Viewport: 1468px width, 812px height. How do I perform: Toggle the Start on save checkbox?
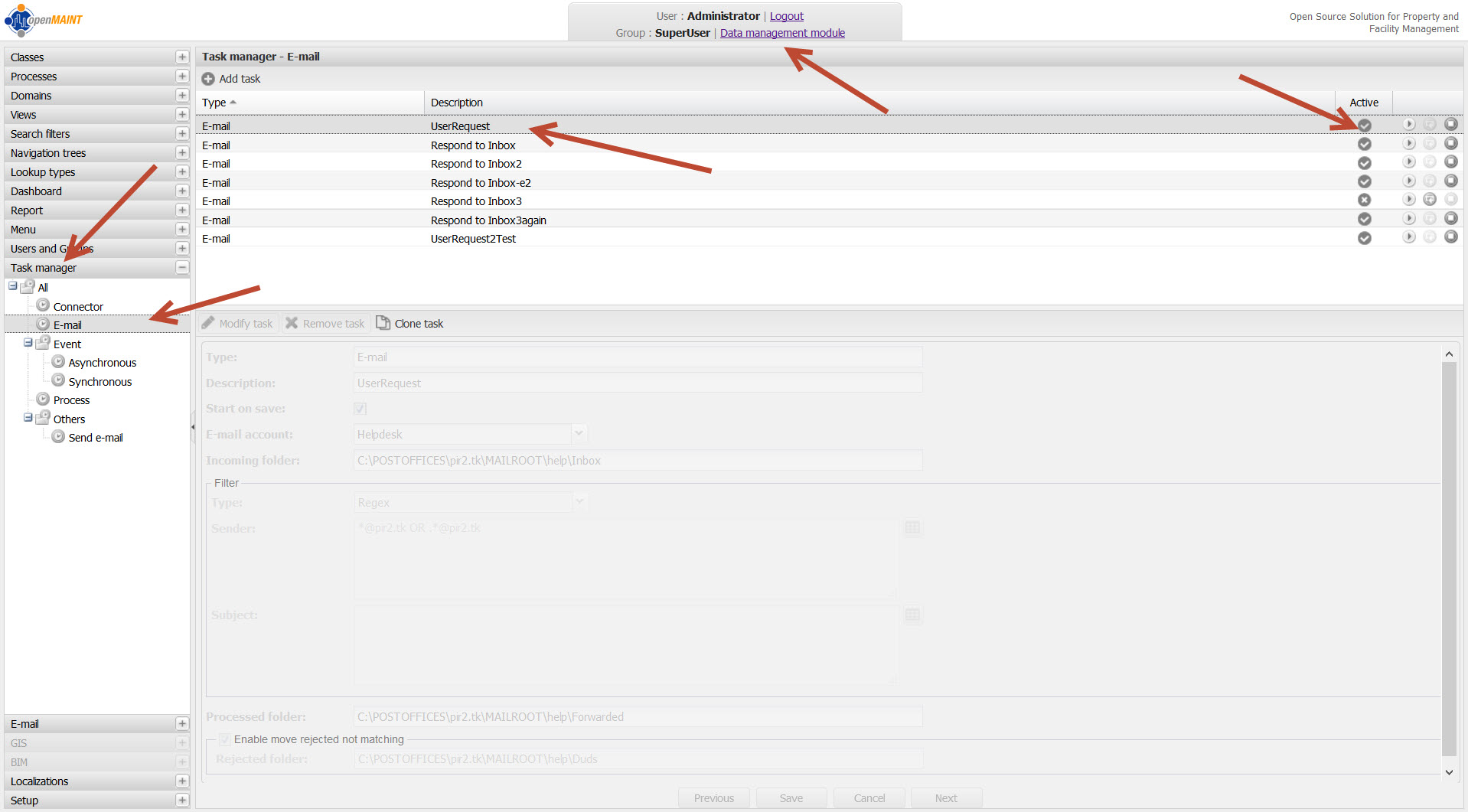360,409
